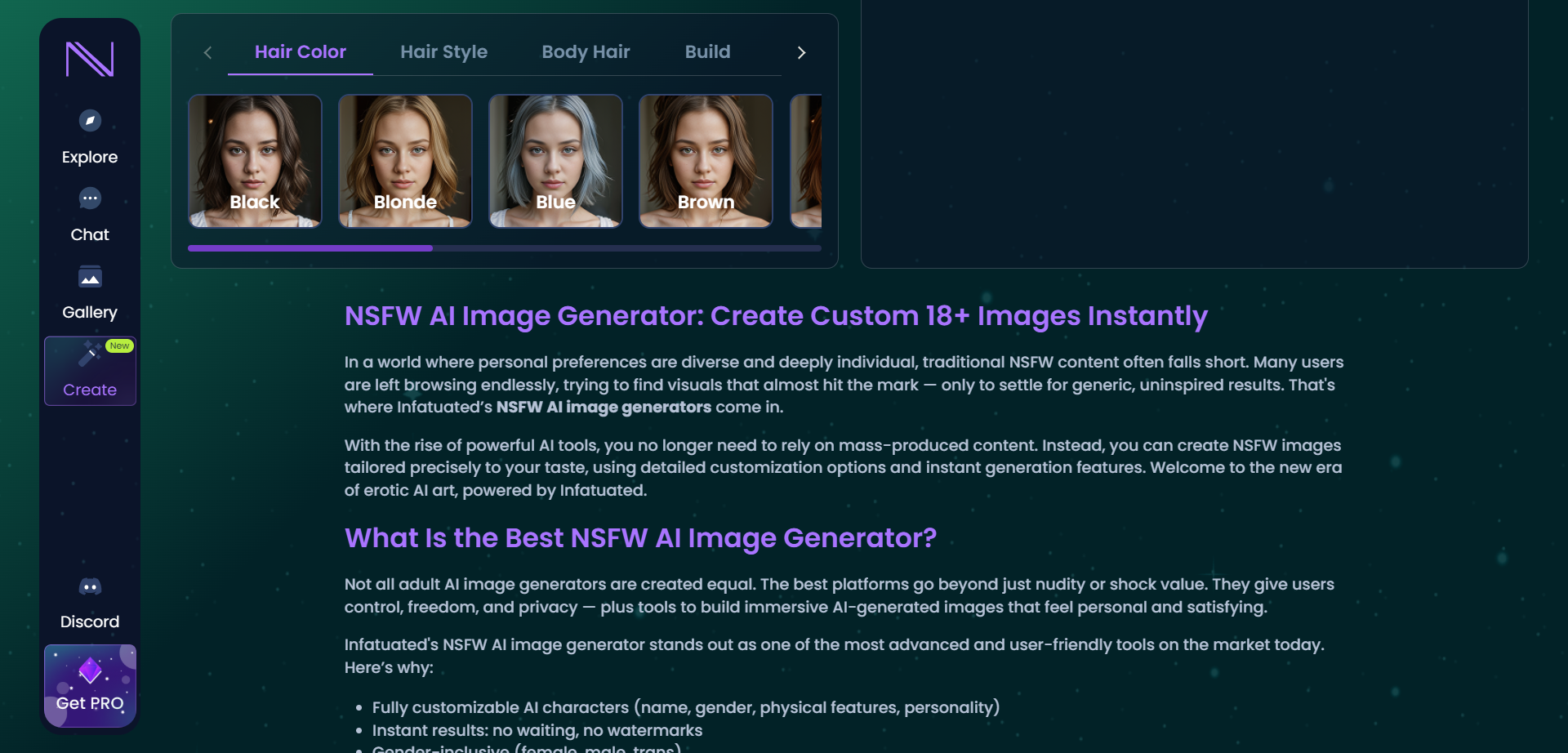Select the Black hair color option
The height and width of the screenshot is (753, 1568).
(x=255, y=160)
